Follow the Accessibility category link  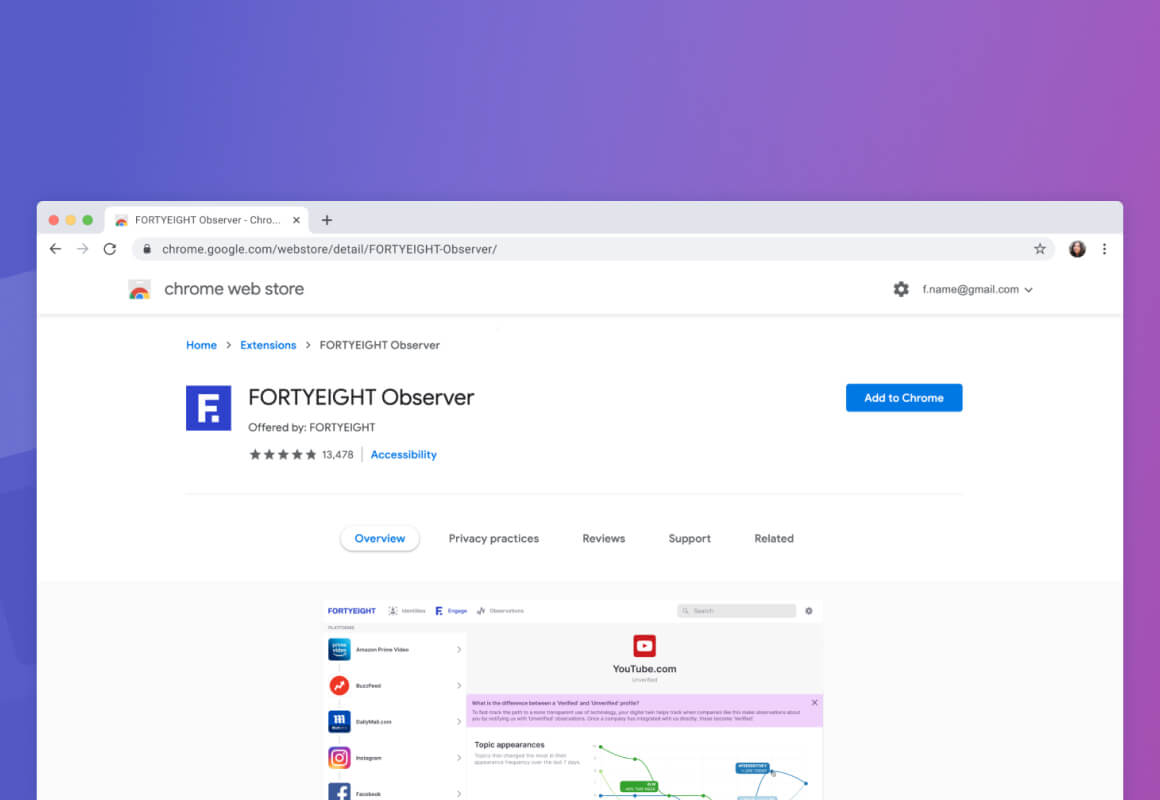tap(403, 455)
